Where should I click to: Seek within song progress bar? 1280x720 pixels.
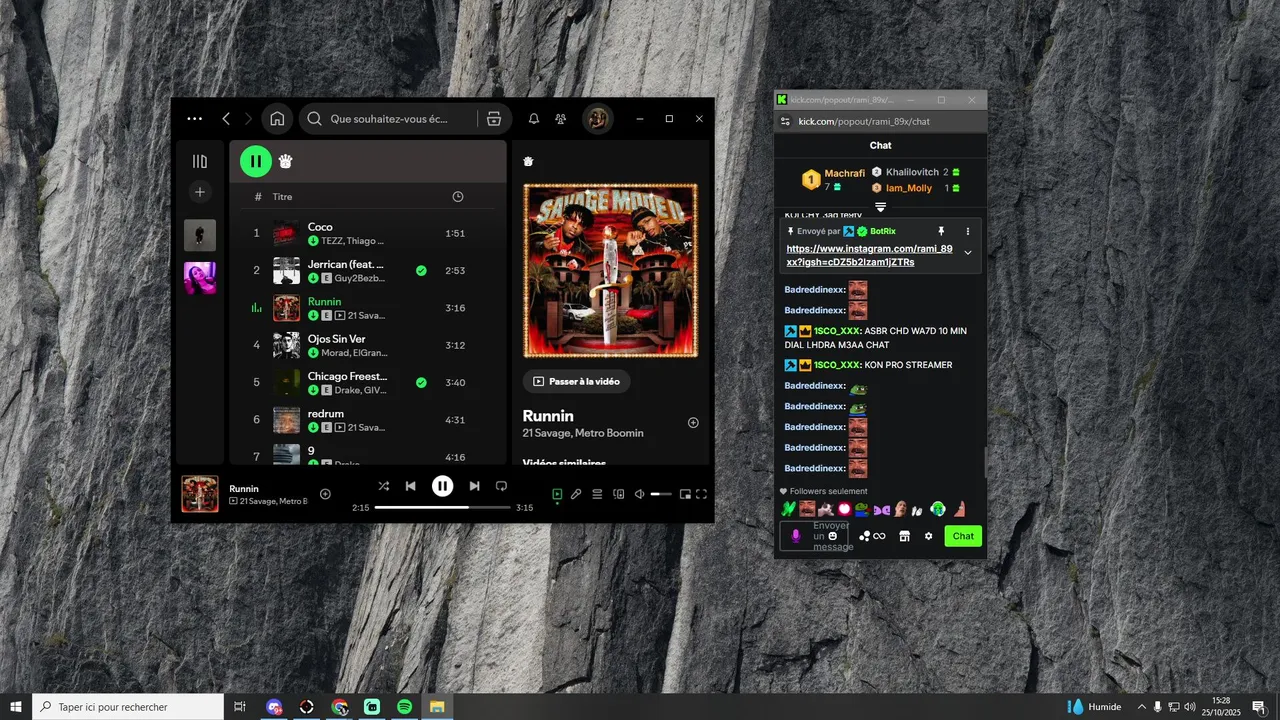coord(442,507)
